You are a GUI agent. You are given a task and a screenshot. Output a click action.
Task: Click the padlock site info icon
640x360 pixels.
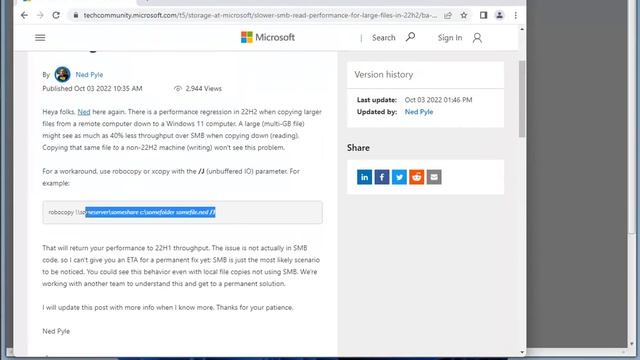click(76, 16)
